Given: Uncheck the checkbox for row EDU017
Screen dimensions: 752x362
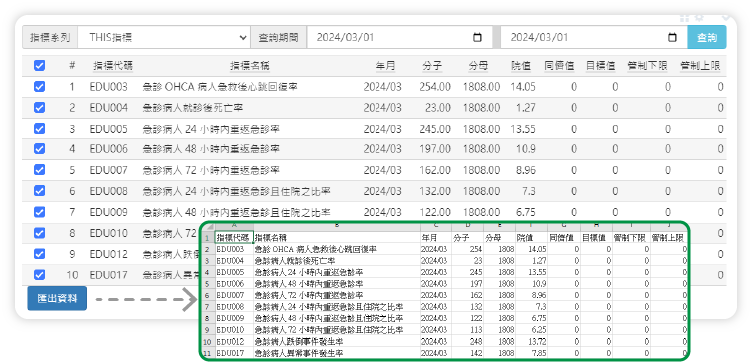Looking at the screenshot, I should point(39,275).
